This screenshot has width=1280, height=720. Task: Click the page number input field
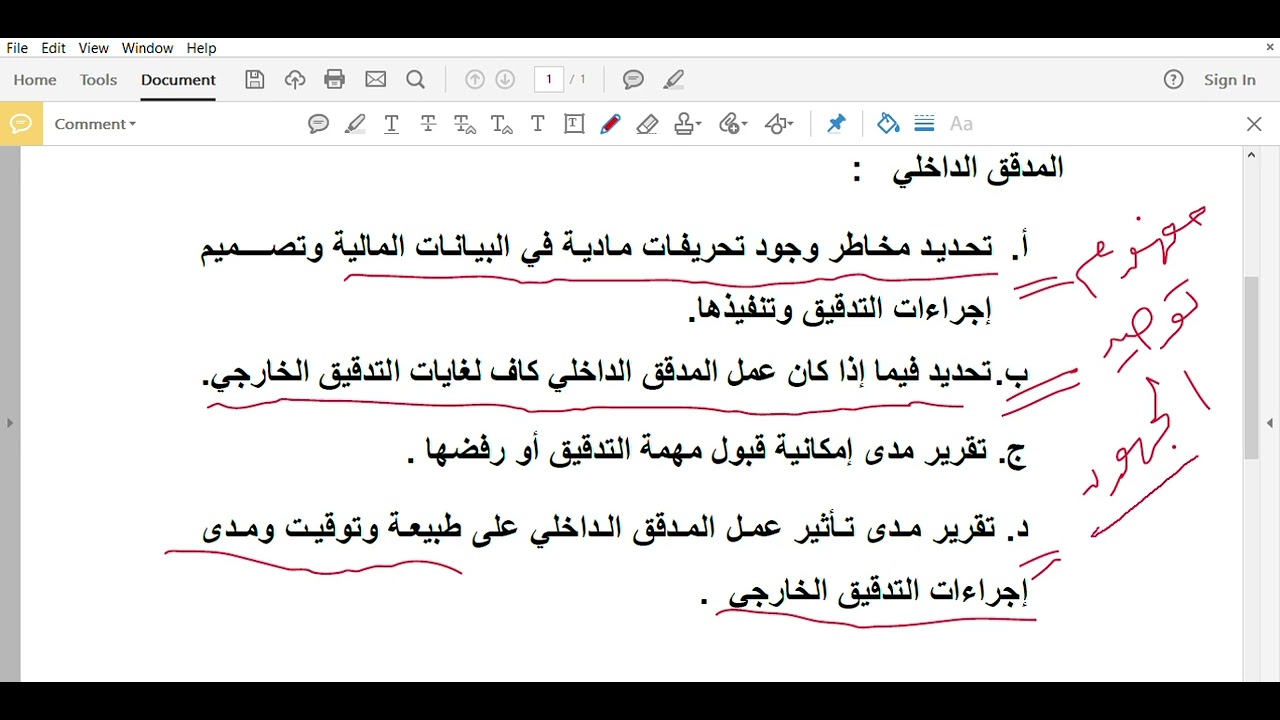pos(549,80)
